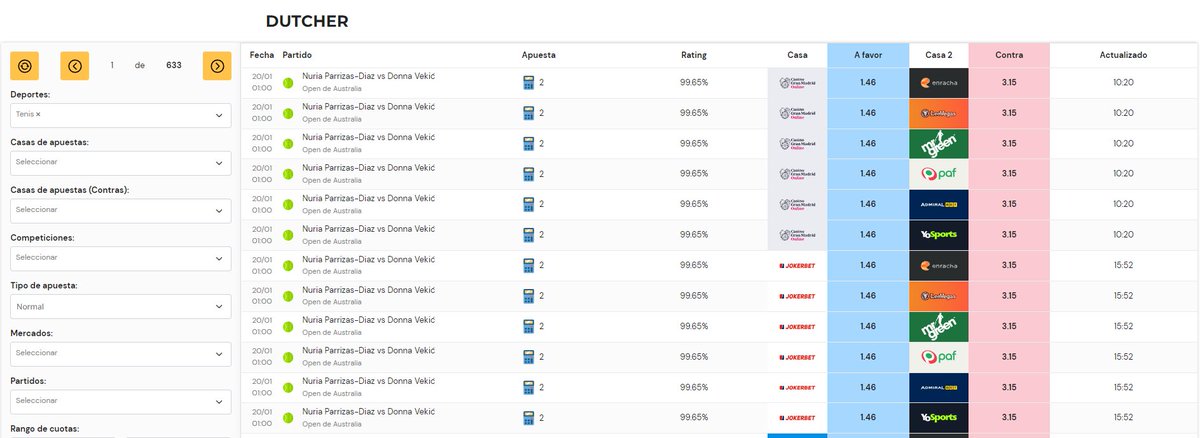Screen dimensions: 1200x438
Task: Click Admiral logo in the Jokerbet row
Action: coord(939,387)
